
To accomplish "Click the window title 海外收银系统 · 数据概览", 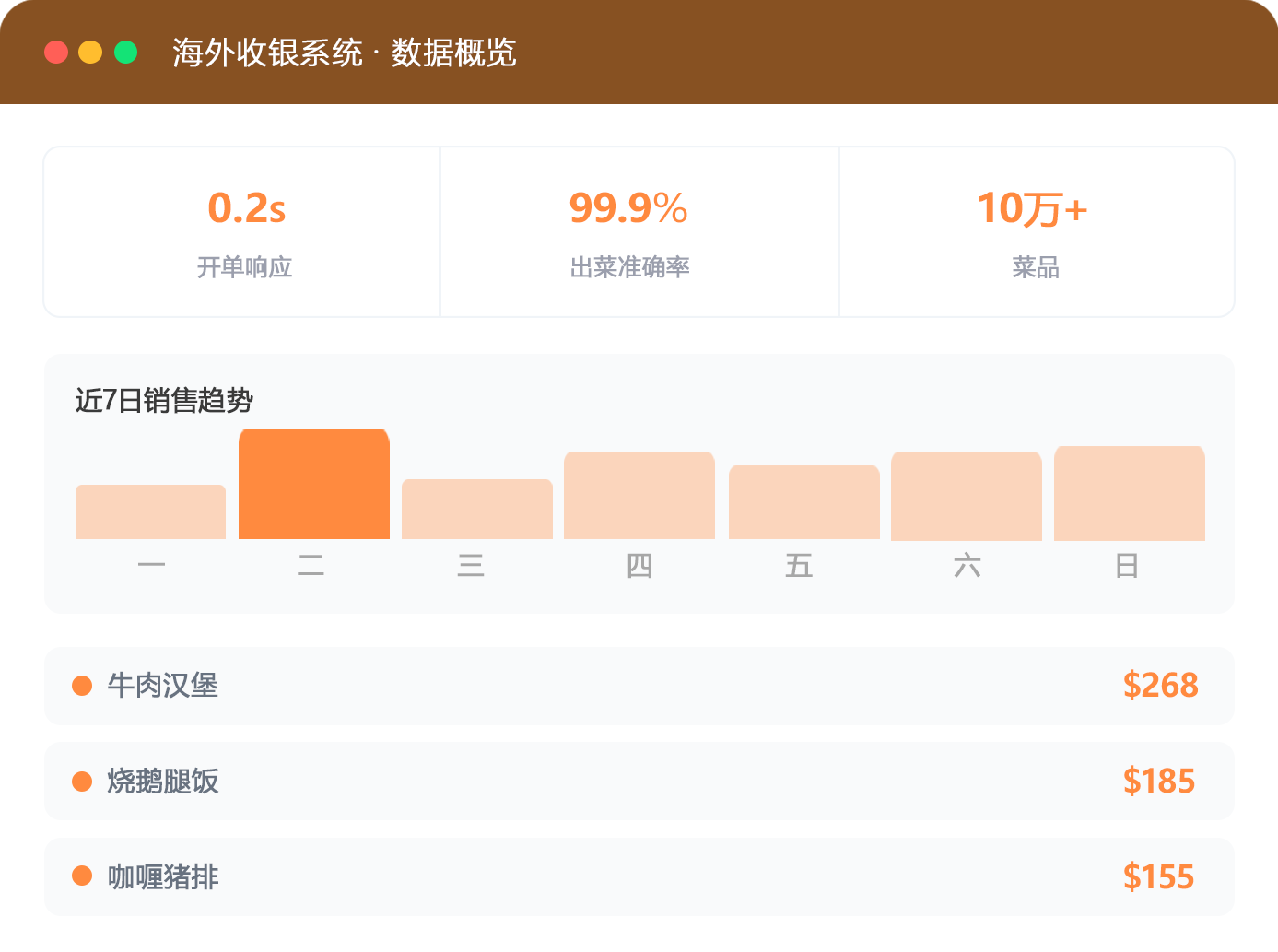I will pos(344,53).
